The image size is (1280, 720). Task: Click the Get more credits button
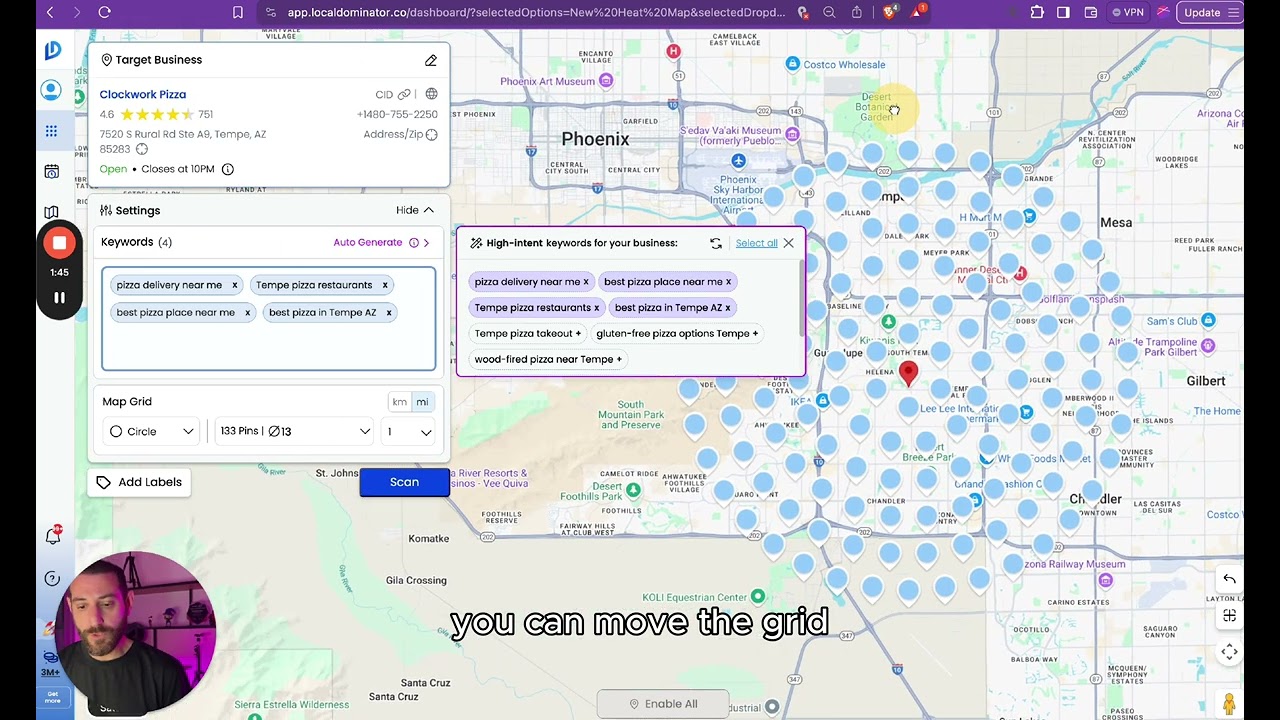[52, 697]
